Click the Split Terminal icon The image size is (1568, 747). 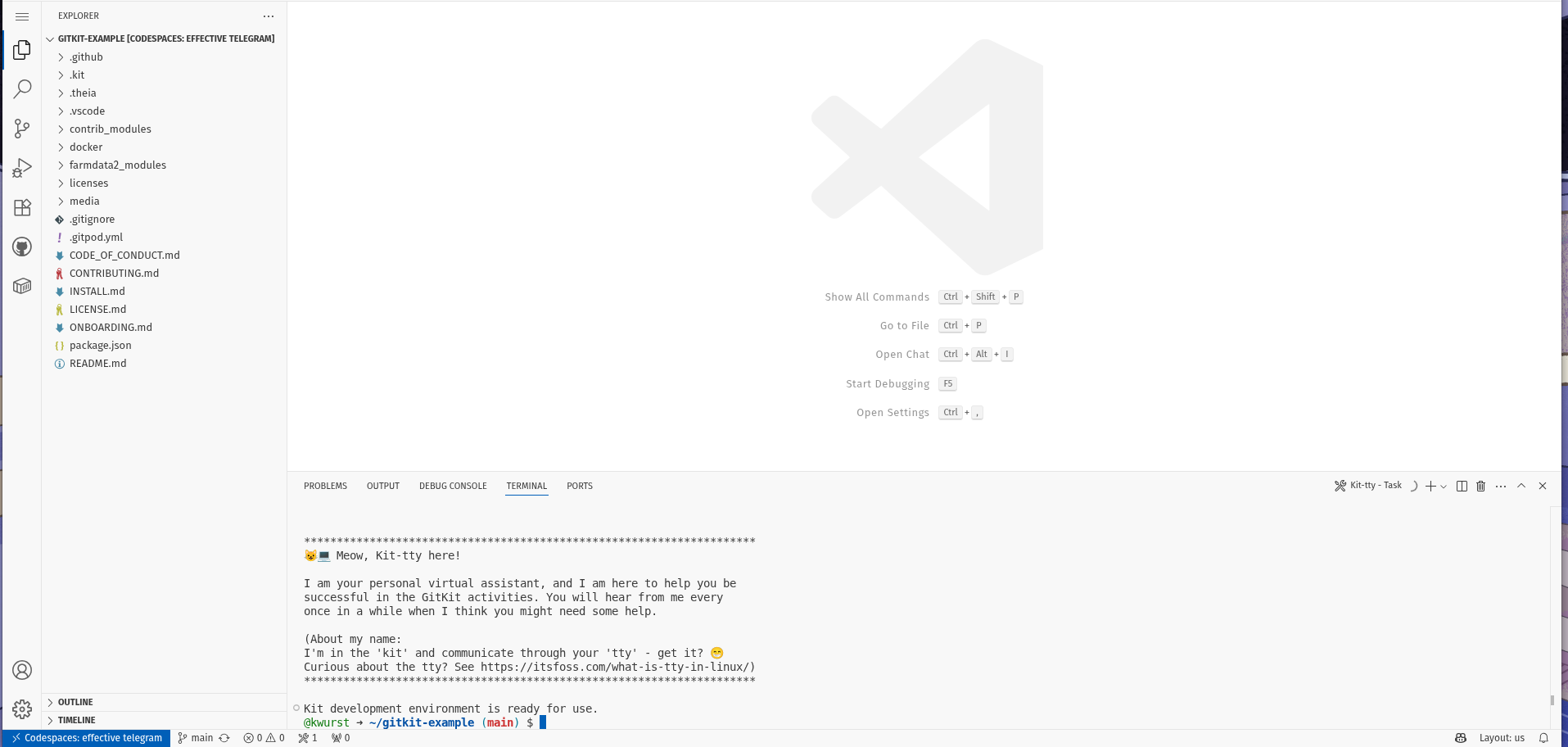[1462, 486]
